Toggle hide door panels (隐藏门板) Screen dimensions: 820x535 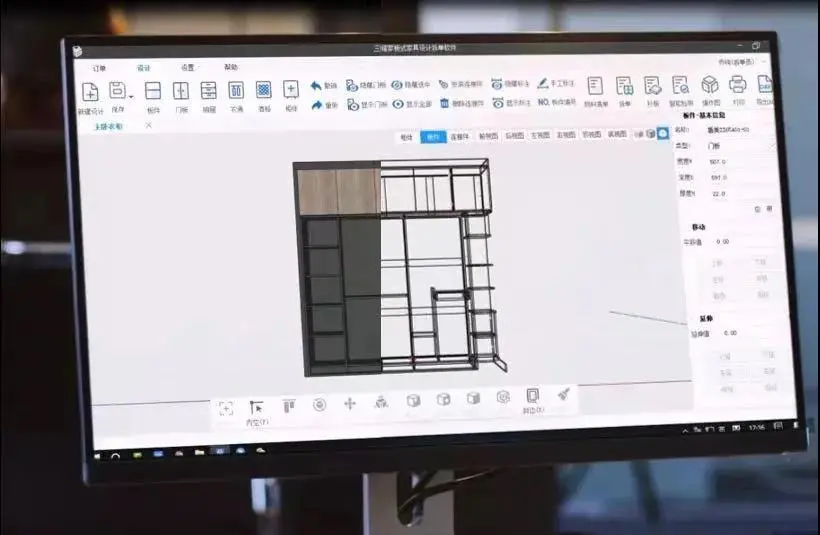pyautogui.click(x=366, y=85)
